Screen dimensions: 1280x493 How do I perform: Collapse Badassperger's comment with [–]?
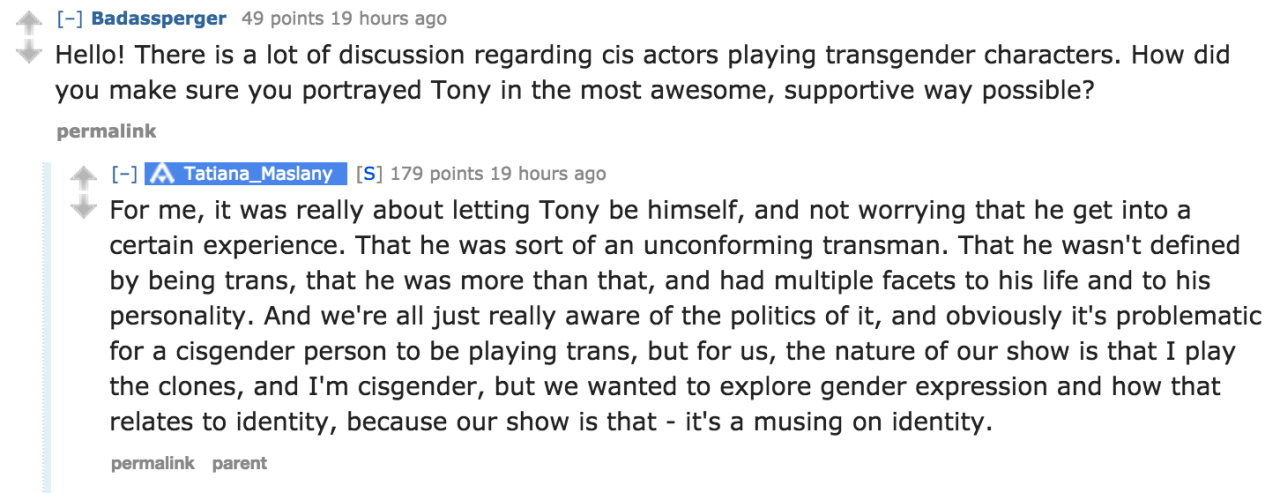pyautogui.click(x=68, y=19)
